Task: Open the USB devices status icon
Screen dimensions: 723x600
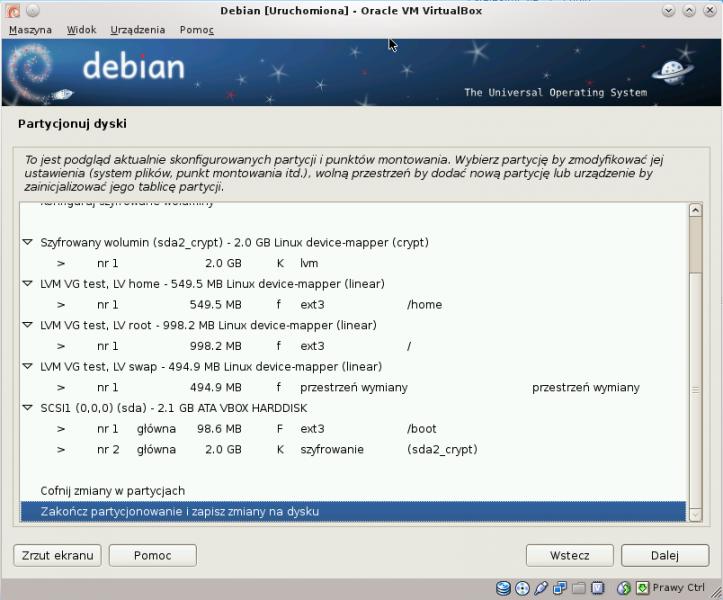Action: (x=541, y=588)
